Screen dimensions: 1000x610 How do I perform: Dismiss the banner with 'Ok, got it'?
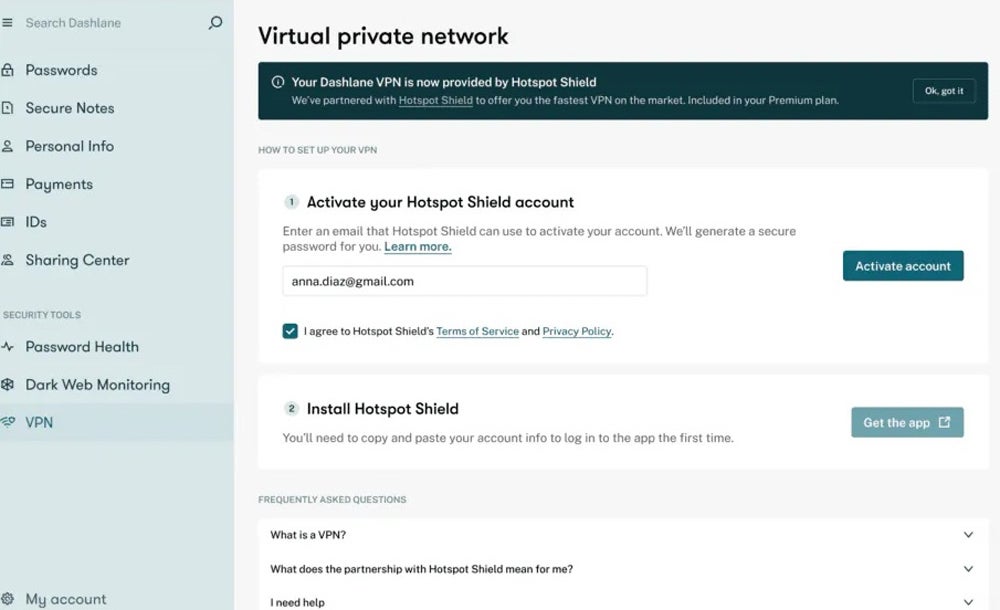pos(943,91)
